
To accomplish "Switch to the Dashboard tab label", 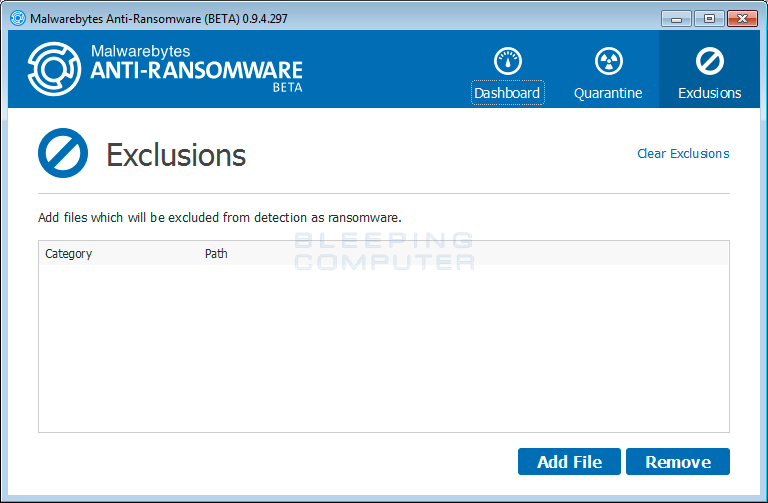I will pyautogui.click(x=507, y=93).
